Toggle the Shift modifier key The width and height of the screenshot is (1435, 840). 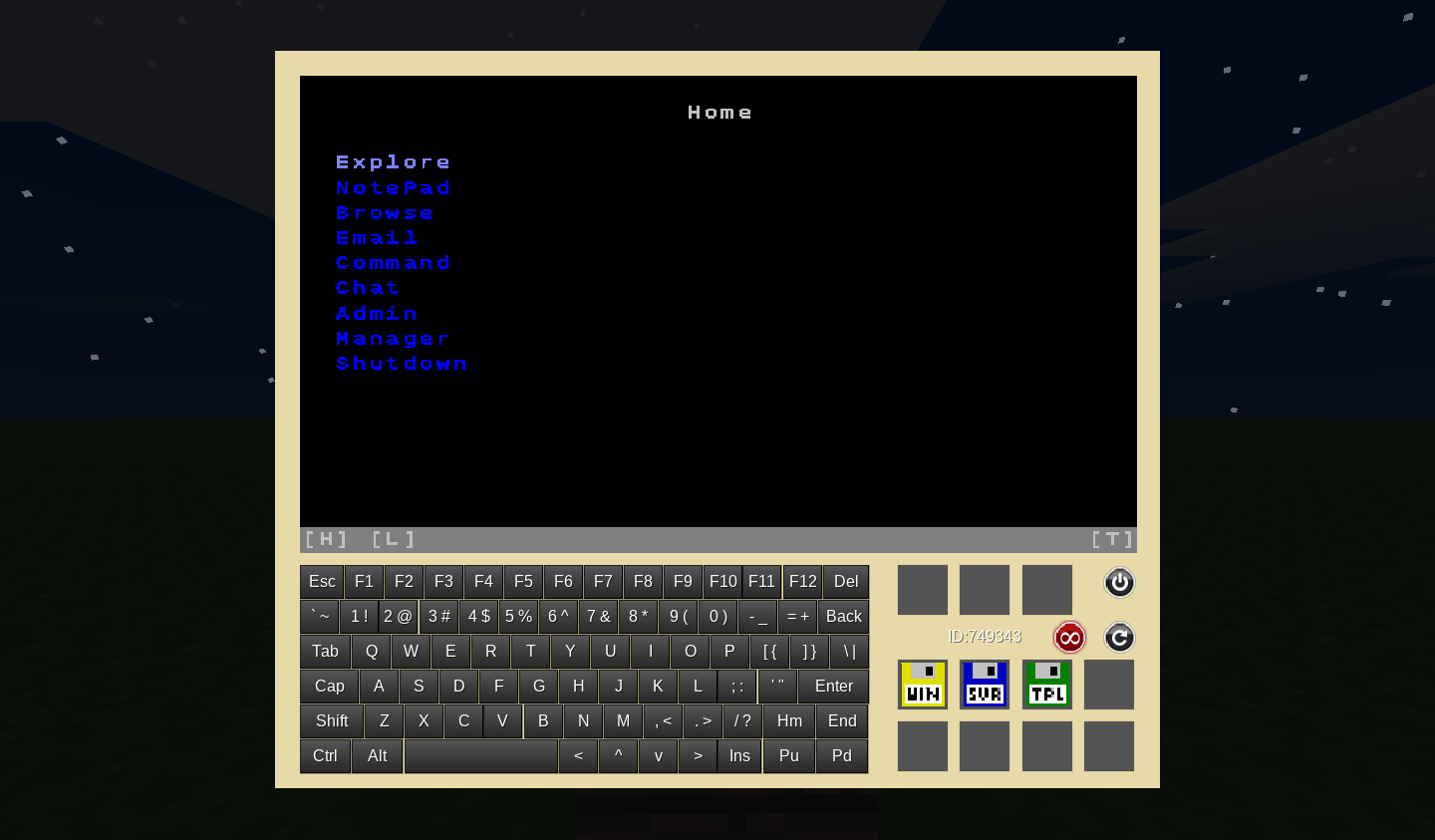point(332,720)
